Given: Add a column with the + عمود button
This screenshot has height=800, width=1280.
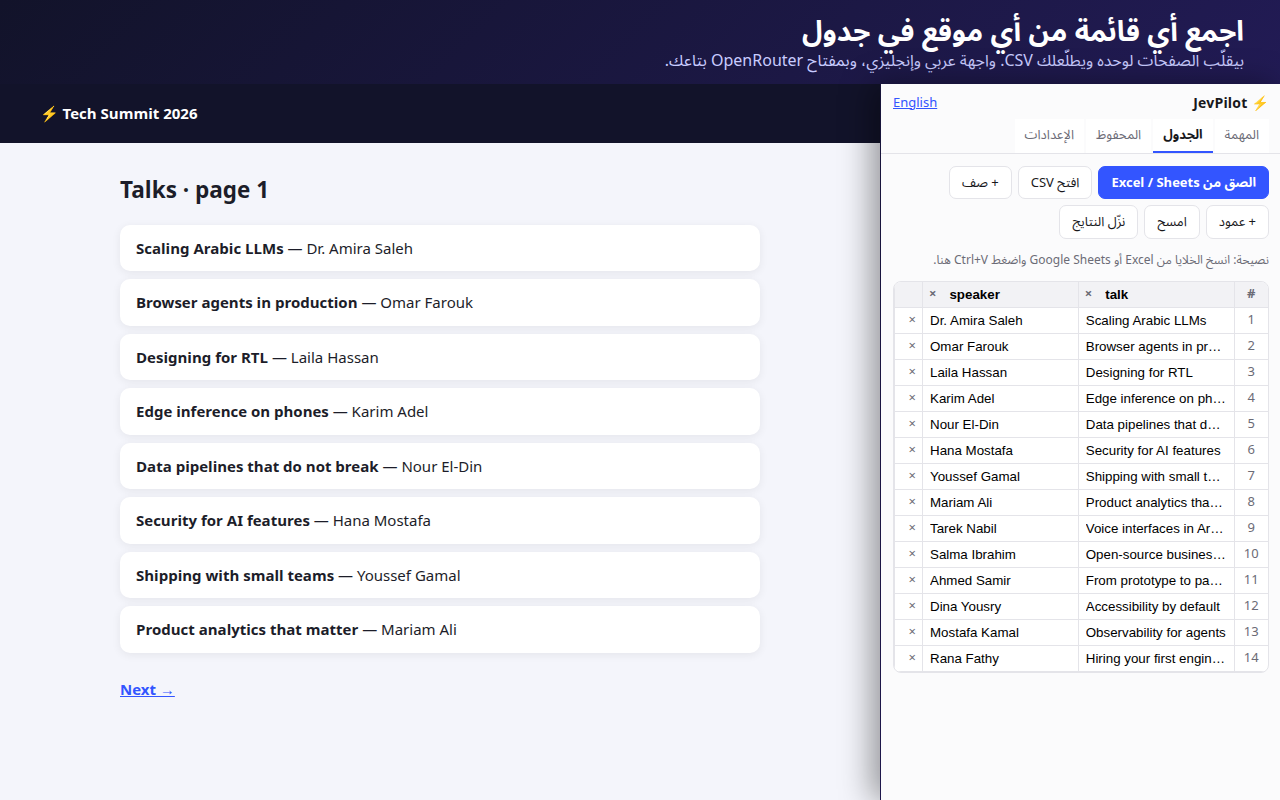Looking at the screenshot, I should click(x=1237, y=222).
